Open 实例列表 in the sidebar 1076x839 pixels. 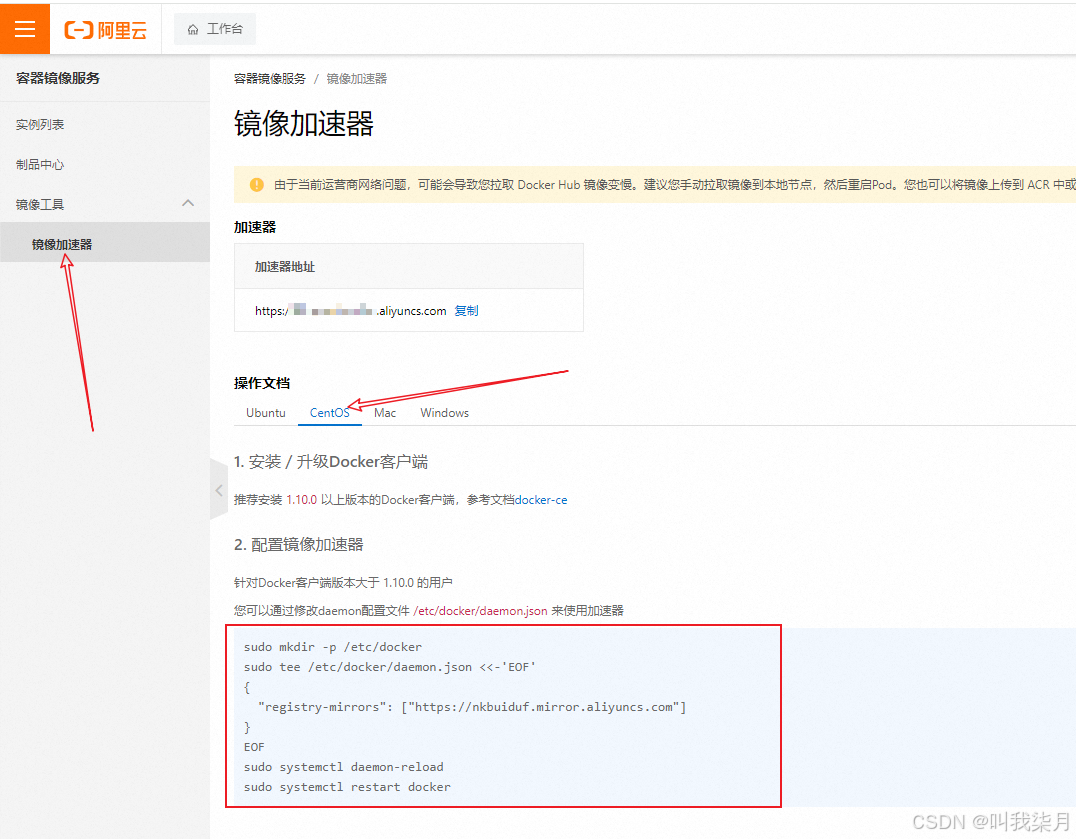[40, 124]
